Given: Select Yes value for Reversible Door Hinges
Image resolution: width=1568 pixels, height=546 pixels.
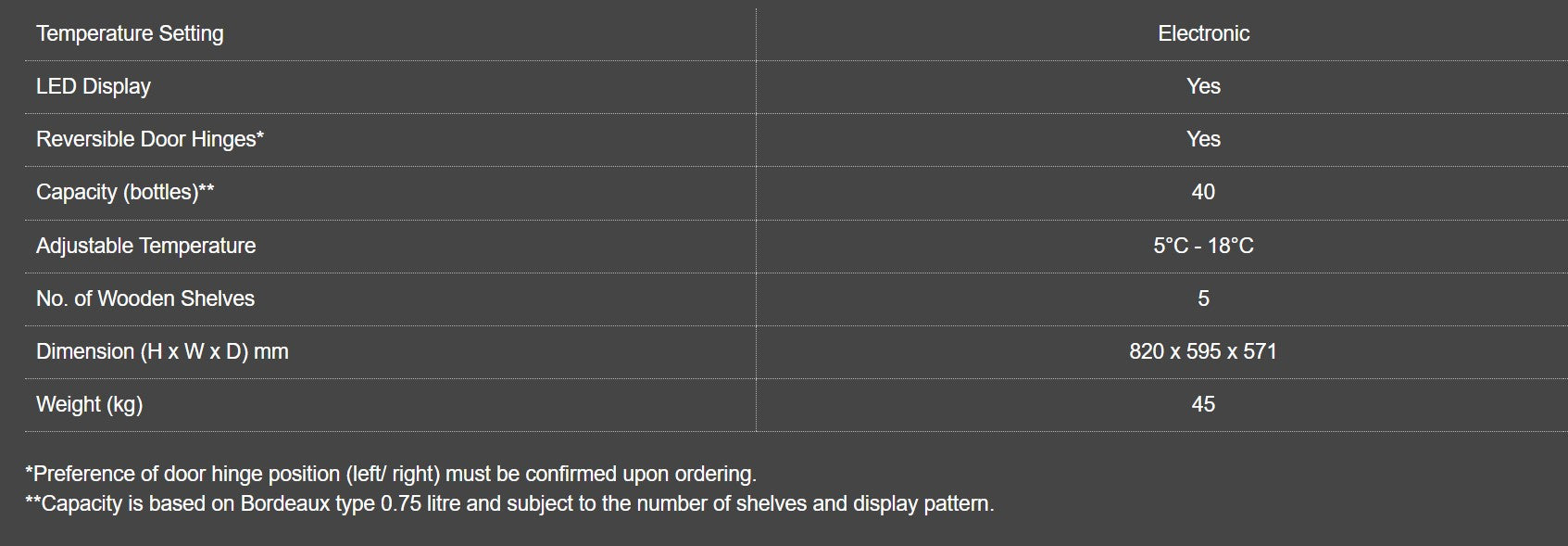Looking at the screenshot, I should point(1203,139).
